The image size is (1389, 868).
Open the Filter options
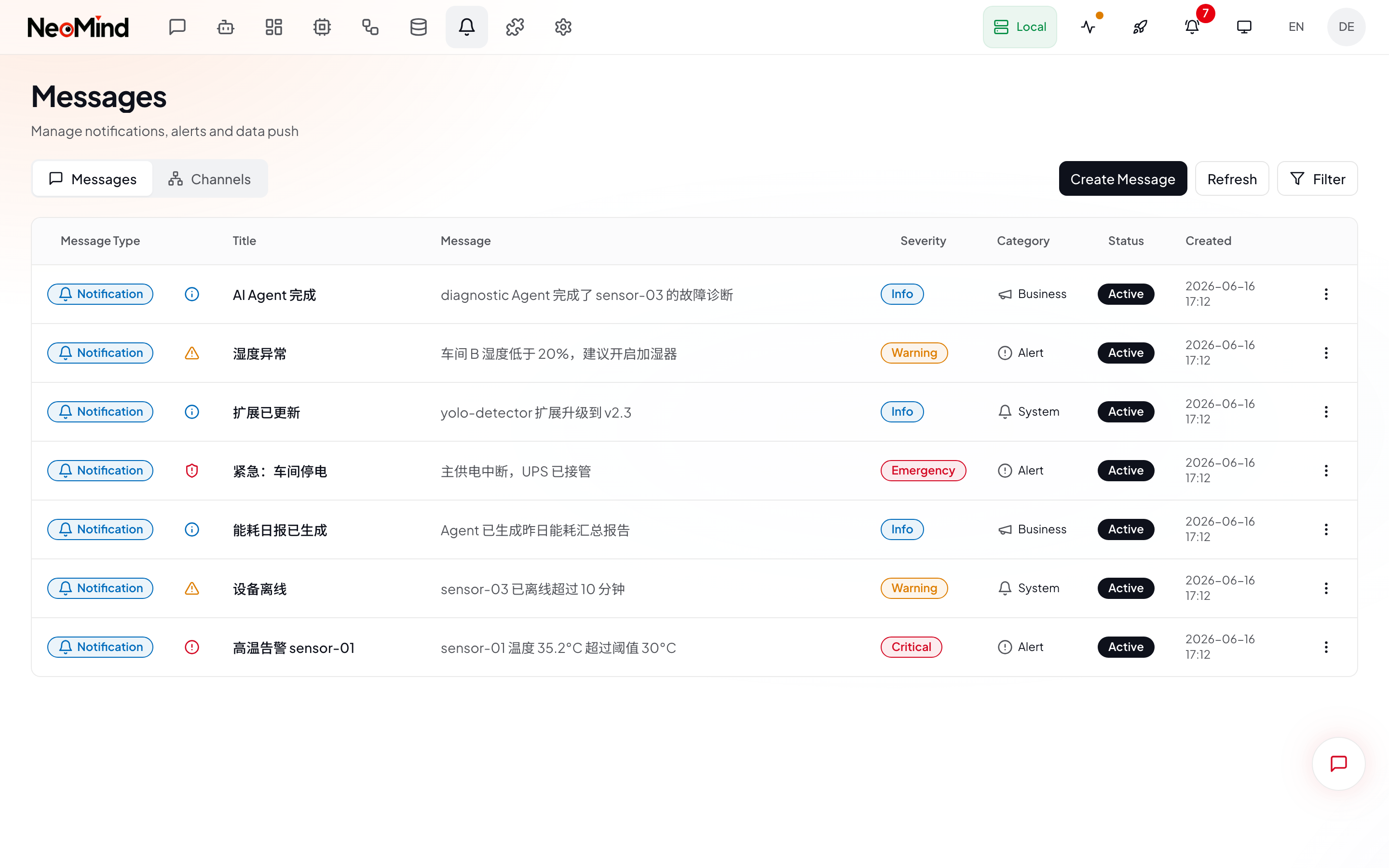1317,179
